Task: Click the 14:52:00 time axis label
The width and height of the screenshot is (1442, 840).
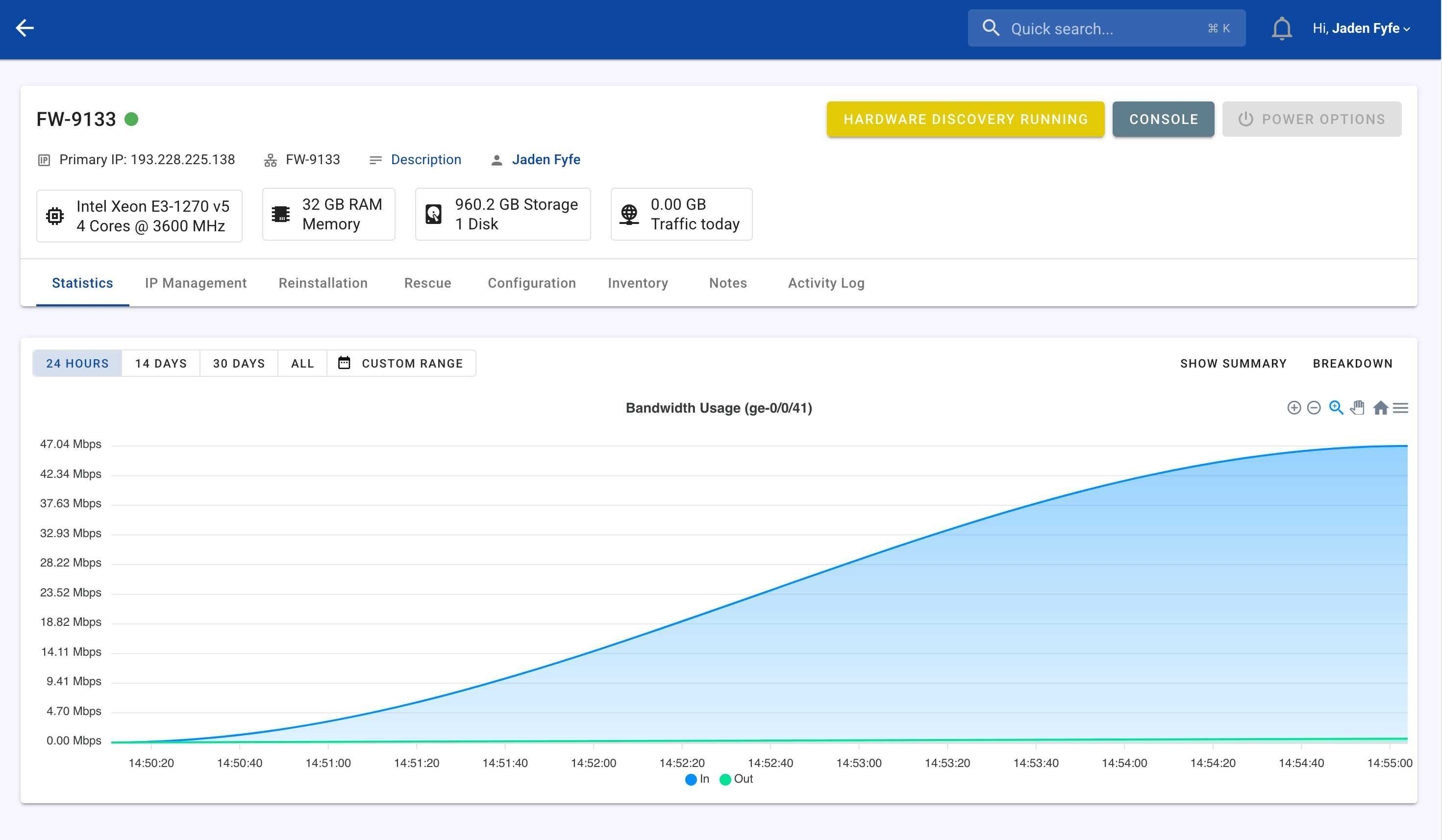Action: (x=594, y=763)
